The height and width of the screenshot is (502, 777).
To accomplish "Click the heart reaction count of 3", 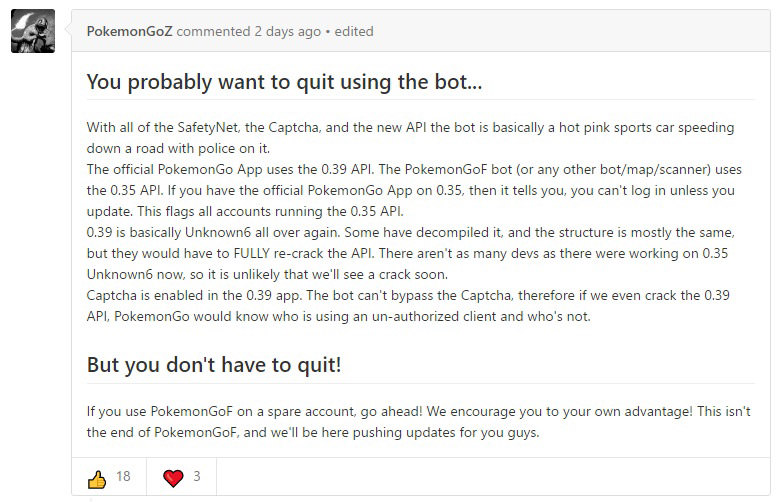I will [197, 476].
